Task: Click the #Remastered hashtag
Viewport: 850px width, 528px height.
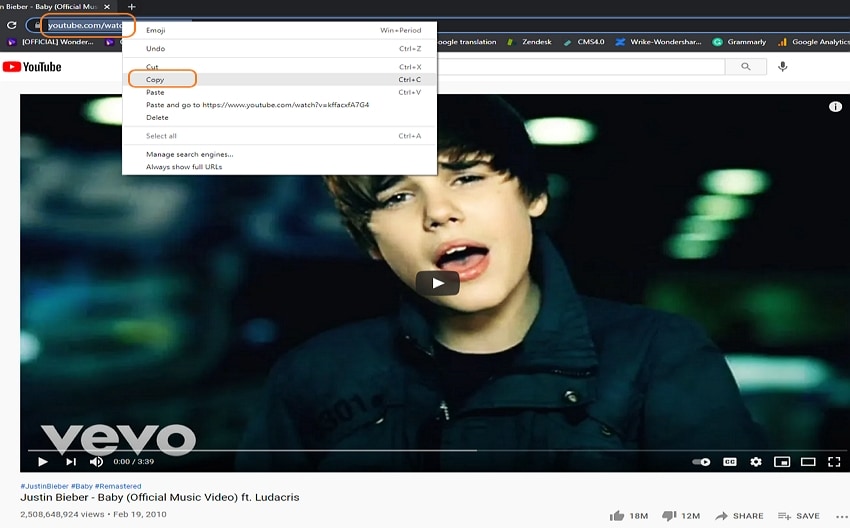Action: [x=118, y=486]
